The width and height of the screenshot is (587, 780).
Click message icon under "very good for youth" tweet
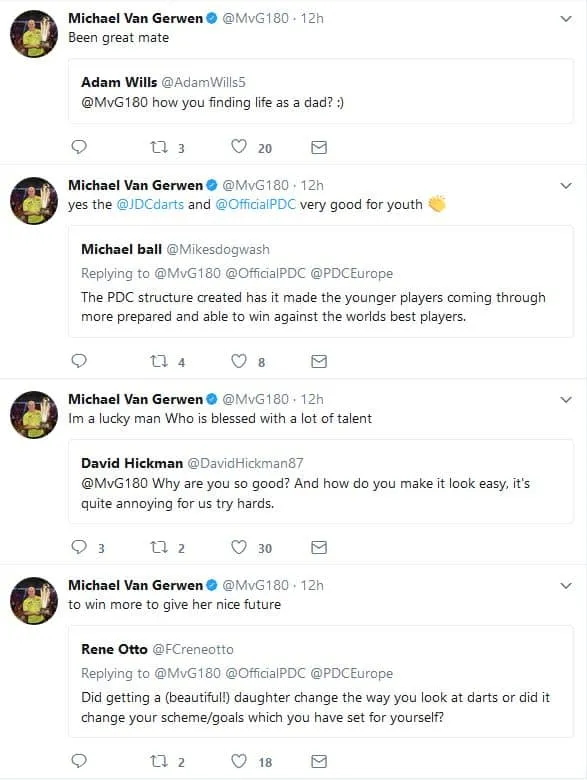click(x=318, y=361)
